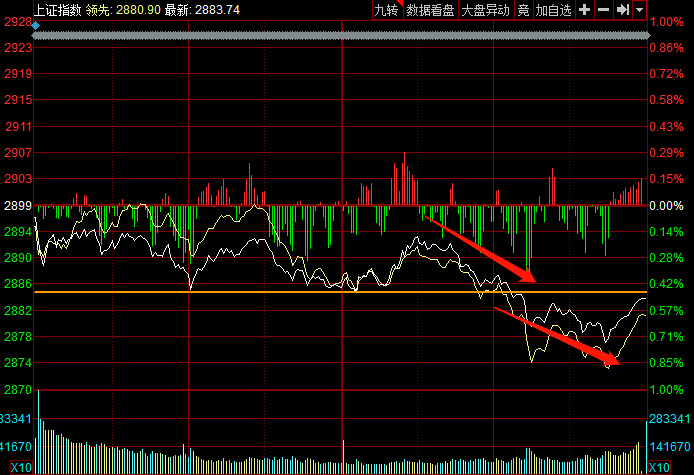Add to watchlist via 加自选
The image size is (694, 475).
pos(553,10)
